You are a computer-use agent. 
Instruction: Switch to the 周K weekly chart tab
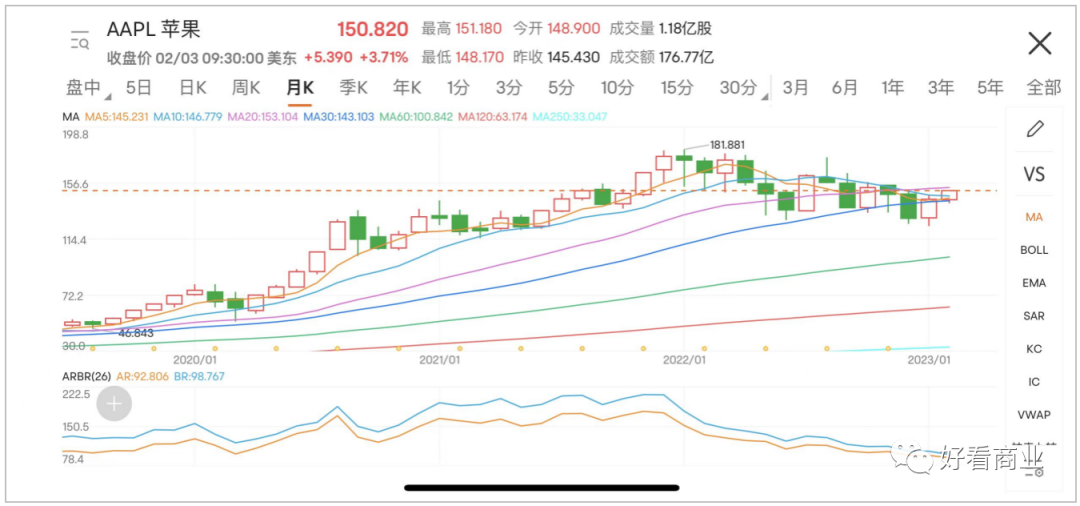coord(246,87)
